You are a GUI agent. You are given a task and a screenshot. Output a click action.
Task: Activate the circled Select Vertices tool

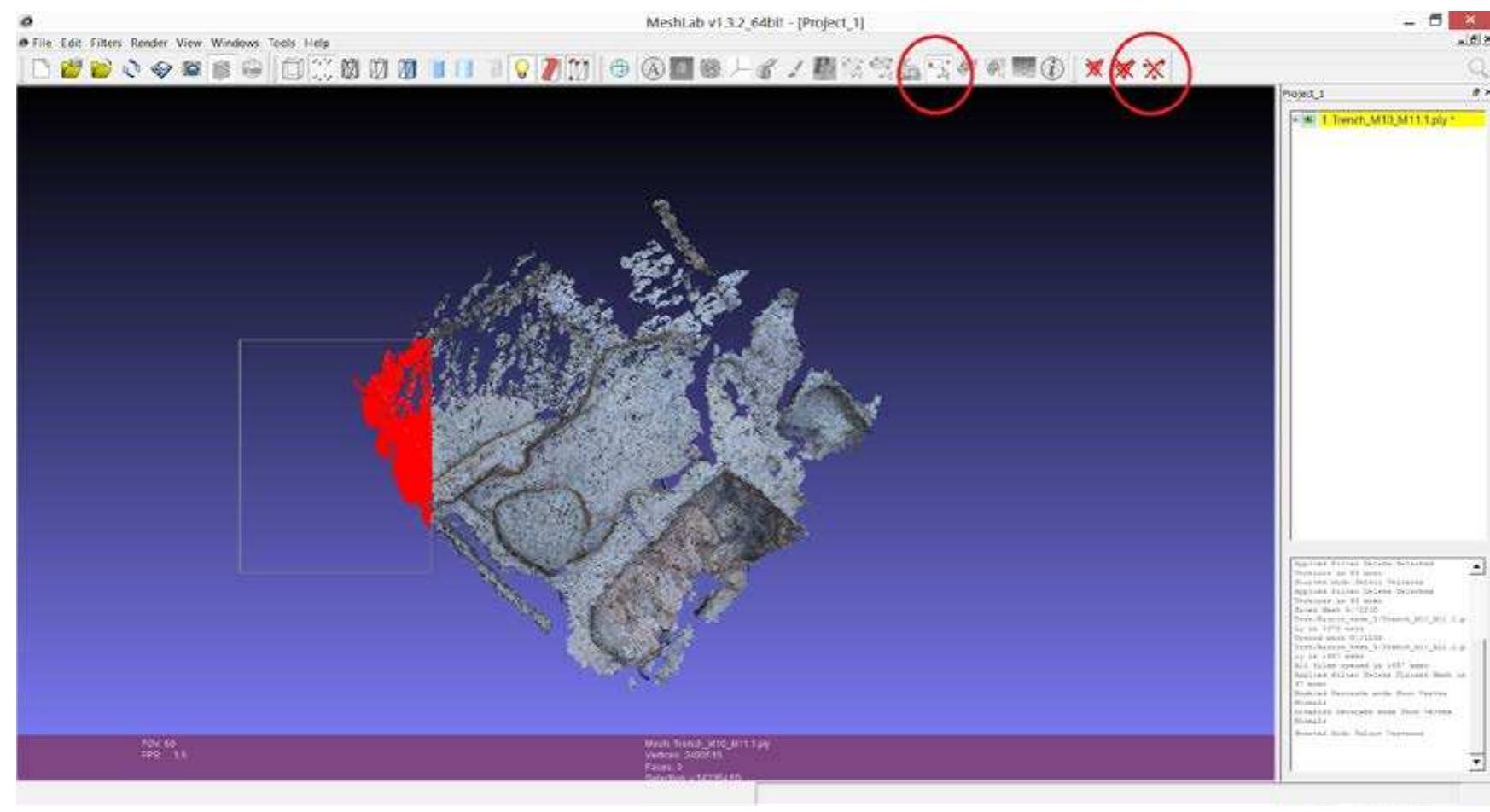coord(939,68)
